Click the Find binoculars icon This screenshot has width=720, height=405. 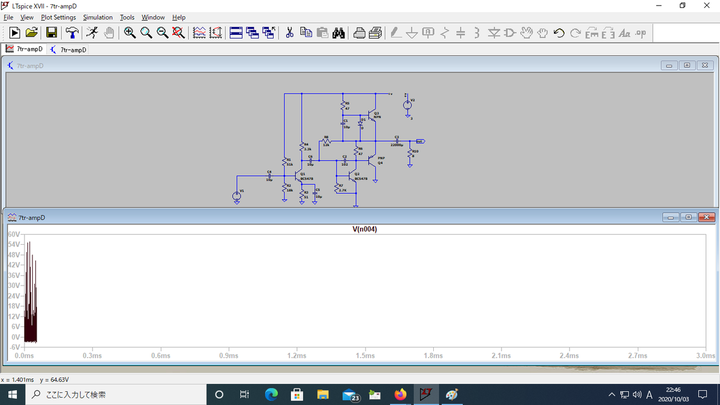tap(338, 33)
